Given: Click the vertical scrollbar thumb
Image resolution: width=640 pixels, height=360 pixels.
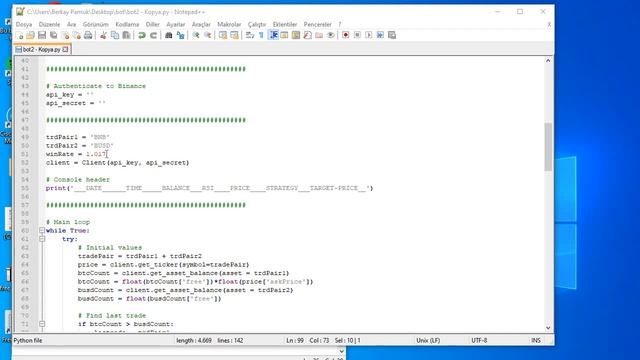Looking at the screenshot, I should (x=548, y=147).
